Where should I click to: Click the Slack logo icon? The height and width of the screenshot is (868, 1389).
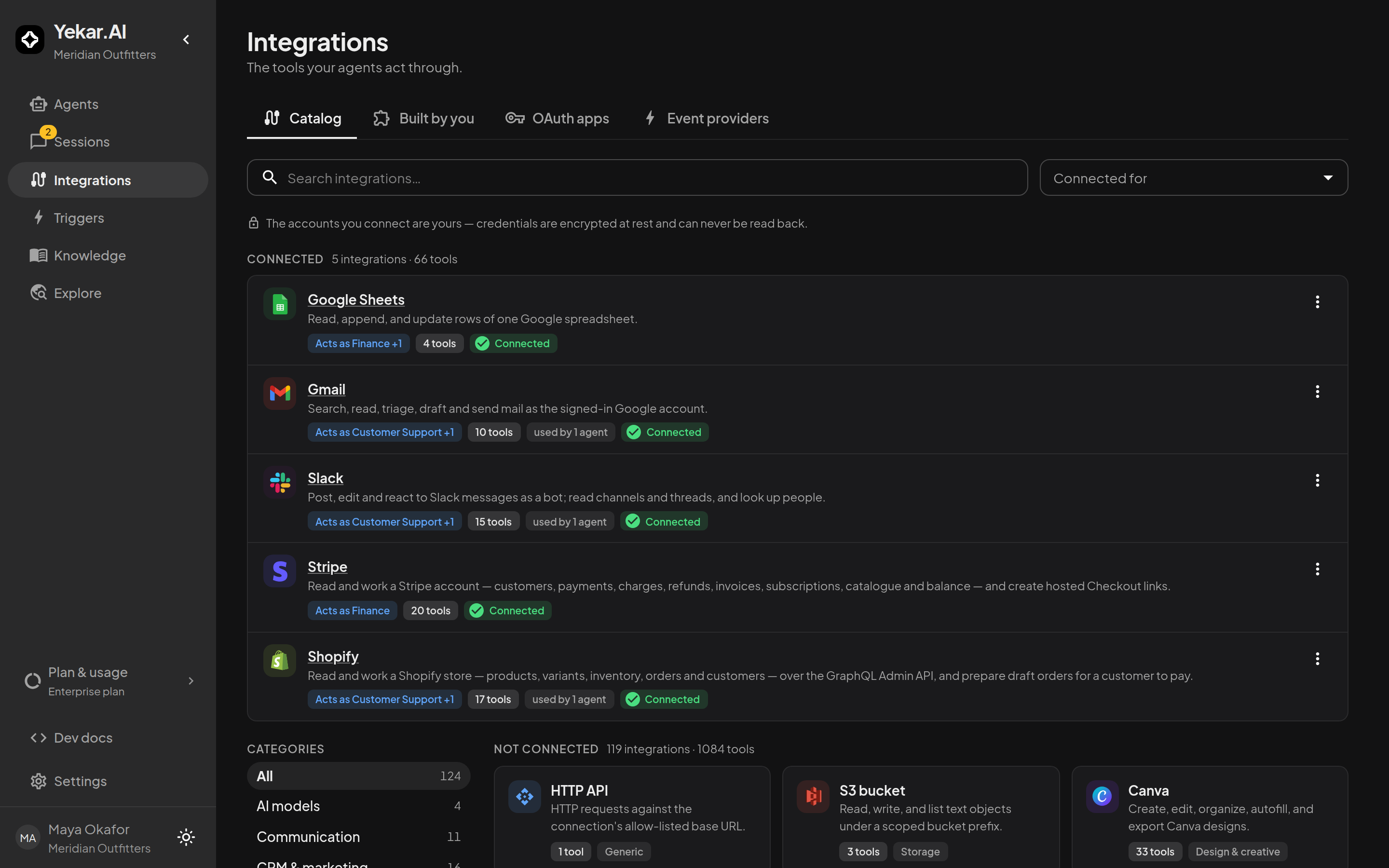pyautogui.click(x=280, y=482)
